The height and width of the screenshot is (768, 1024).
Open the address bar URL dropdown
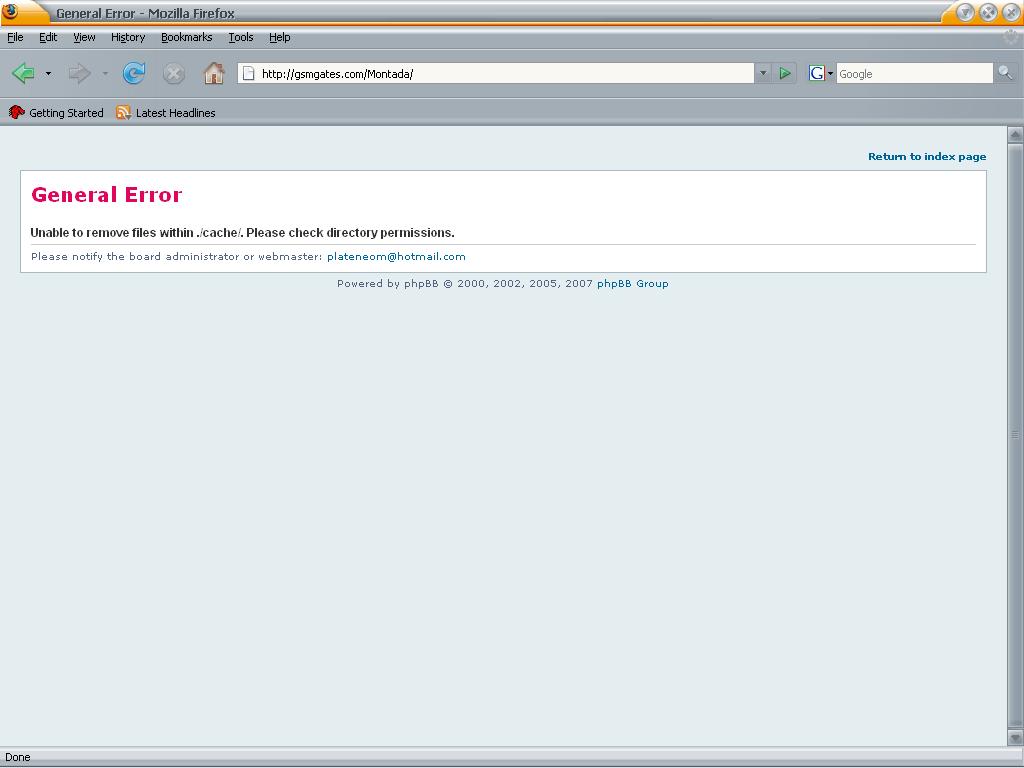click(763, 73)
